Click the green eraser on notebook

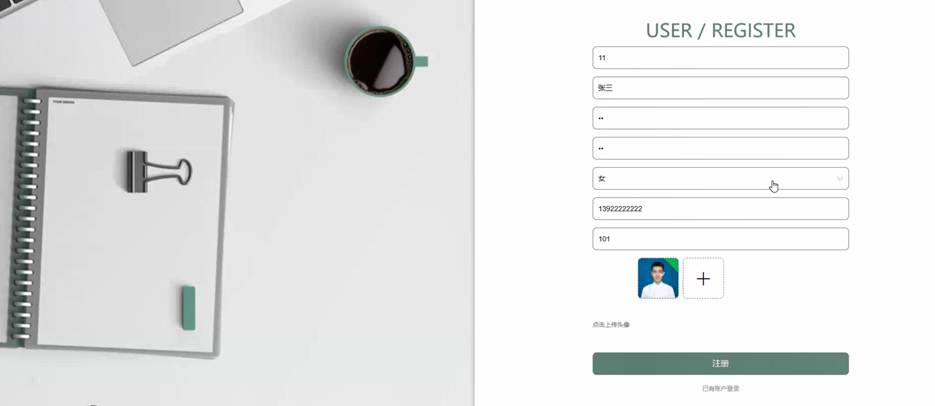tap(188, 308)
